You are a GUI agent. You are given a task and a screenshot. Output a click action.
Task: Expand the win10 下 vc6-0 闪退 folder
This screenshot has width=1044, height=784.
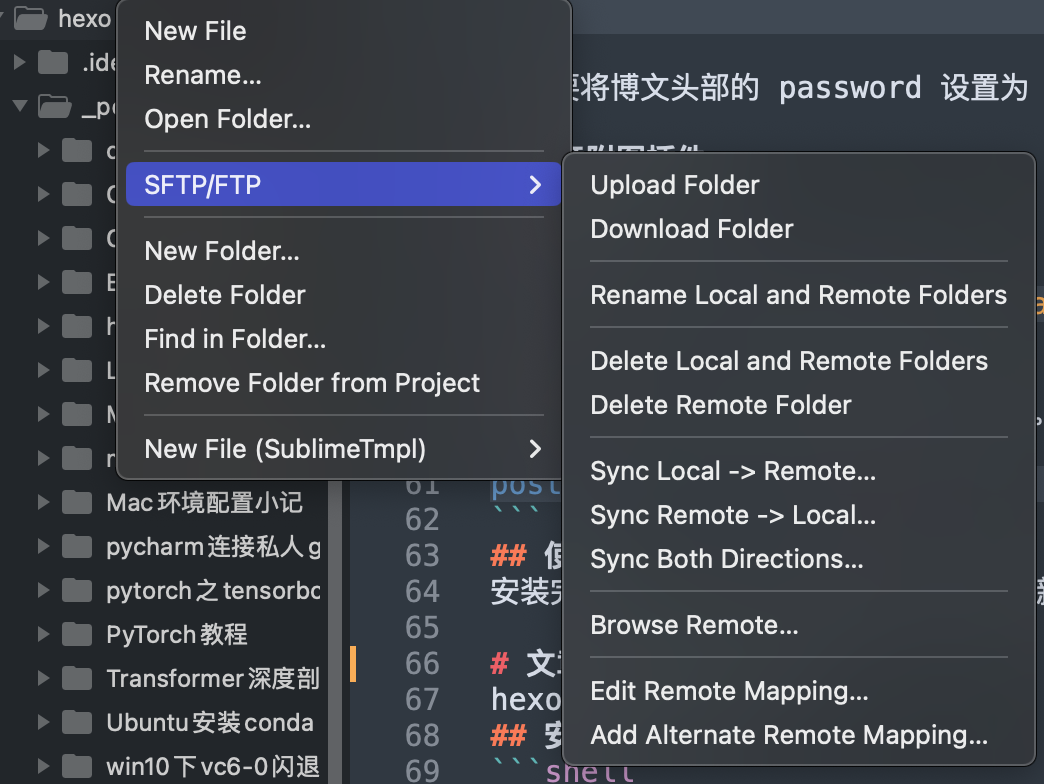coord(43,766)
